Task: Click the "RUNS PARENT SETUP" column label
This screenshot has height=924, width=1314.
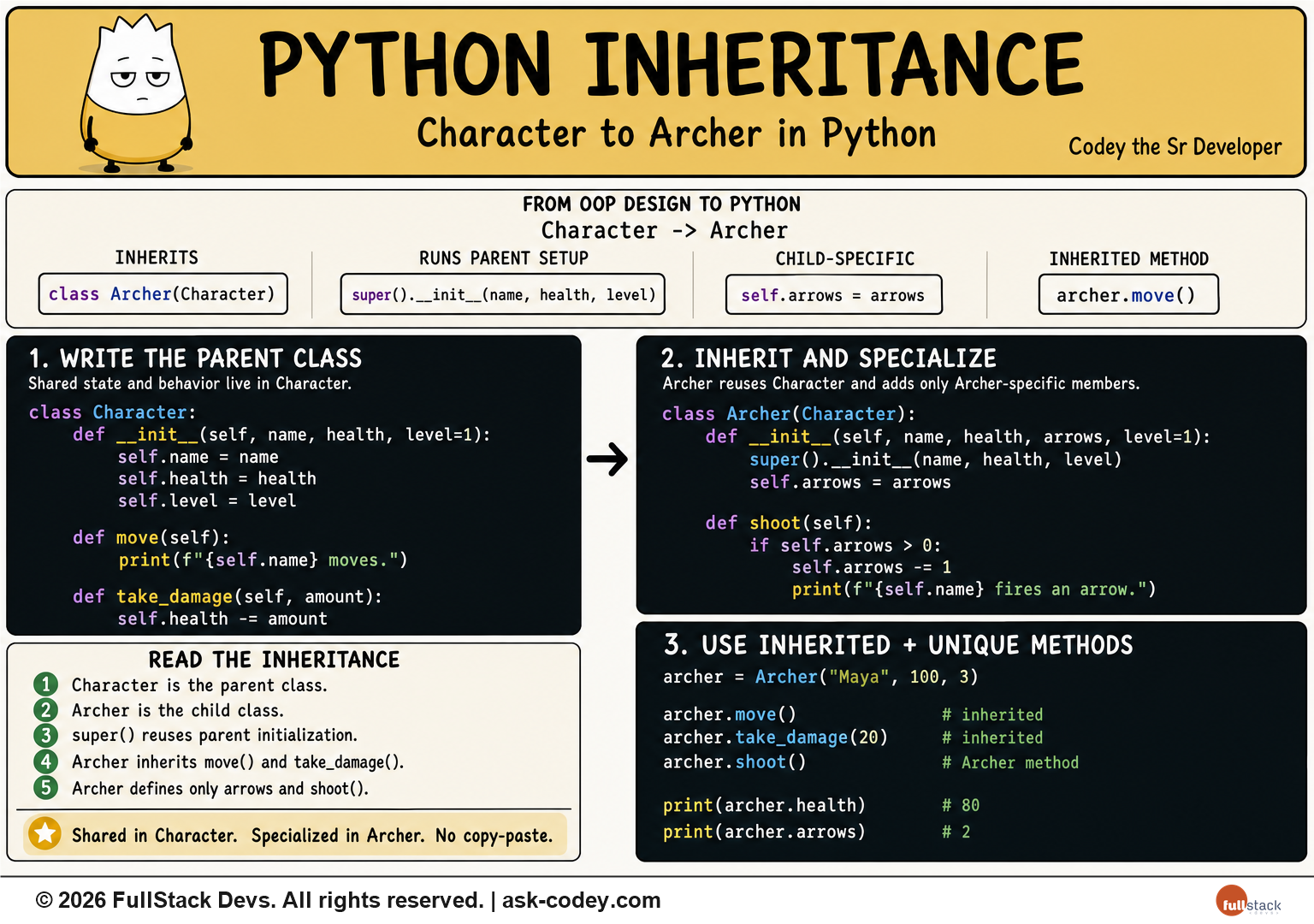Action: click(504, 258)
